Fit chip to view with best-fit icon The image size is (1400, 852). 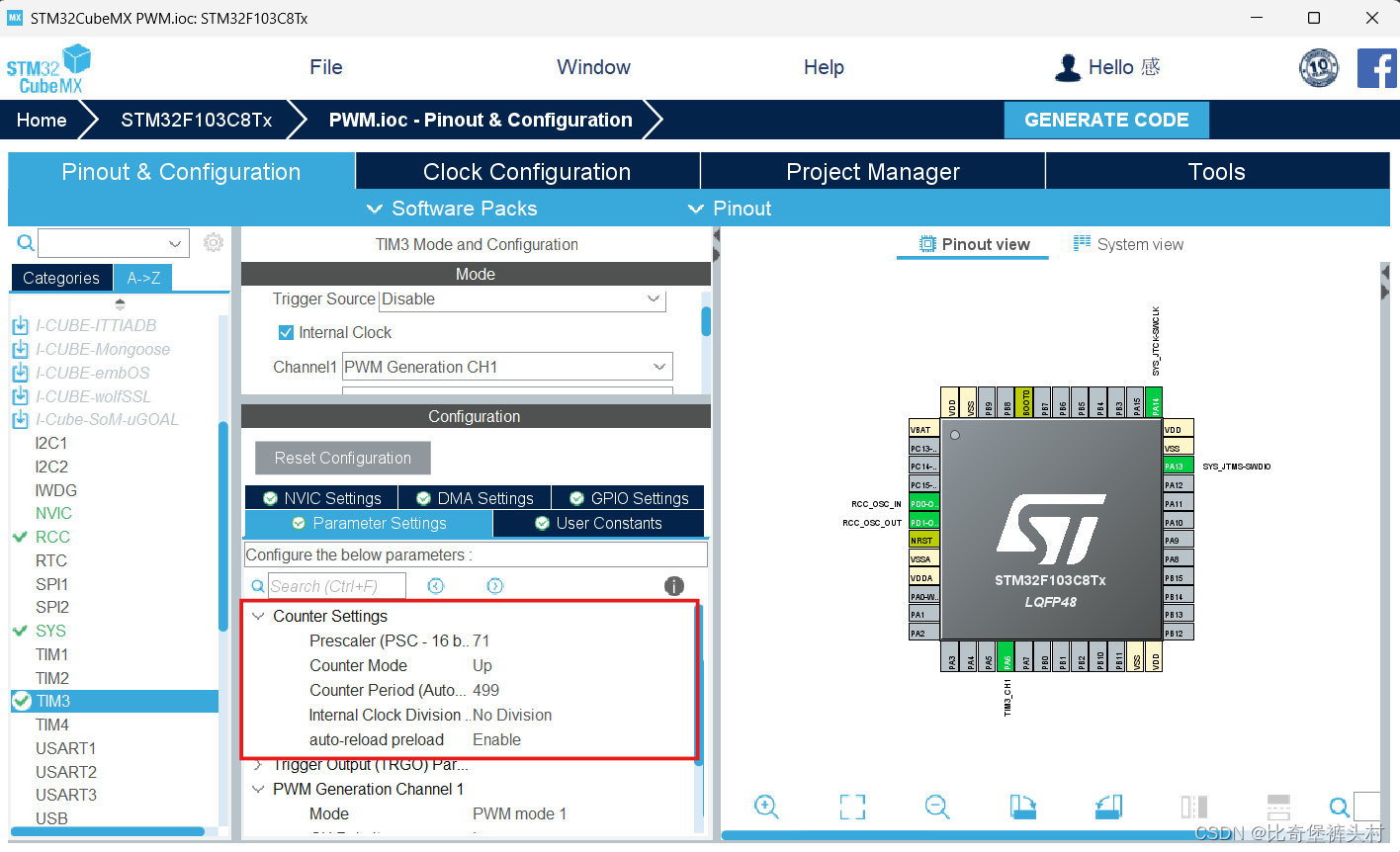point(852,807)
